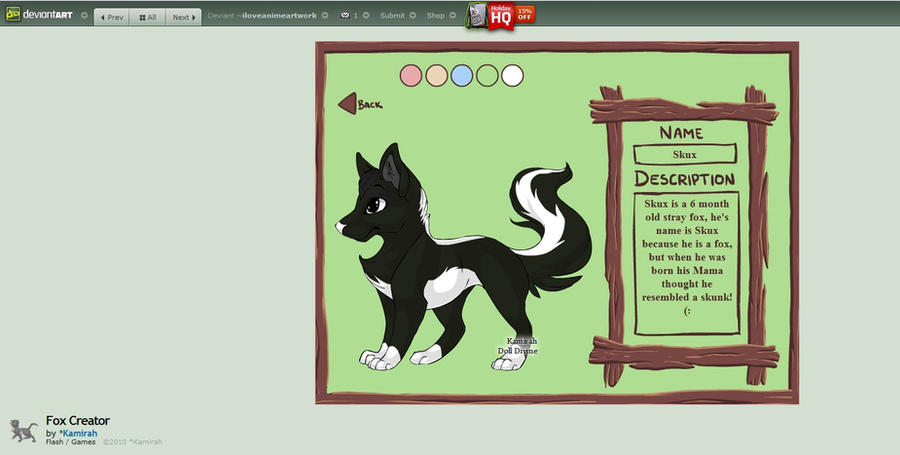
Task: Expand the messages dropdown arrow
Action: (366, 15)
